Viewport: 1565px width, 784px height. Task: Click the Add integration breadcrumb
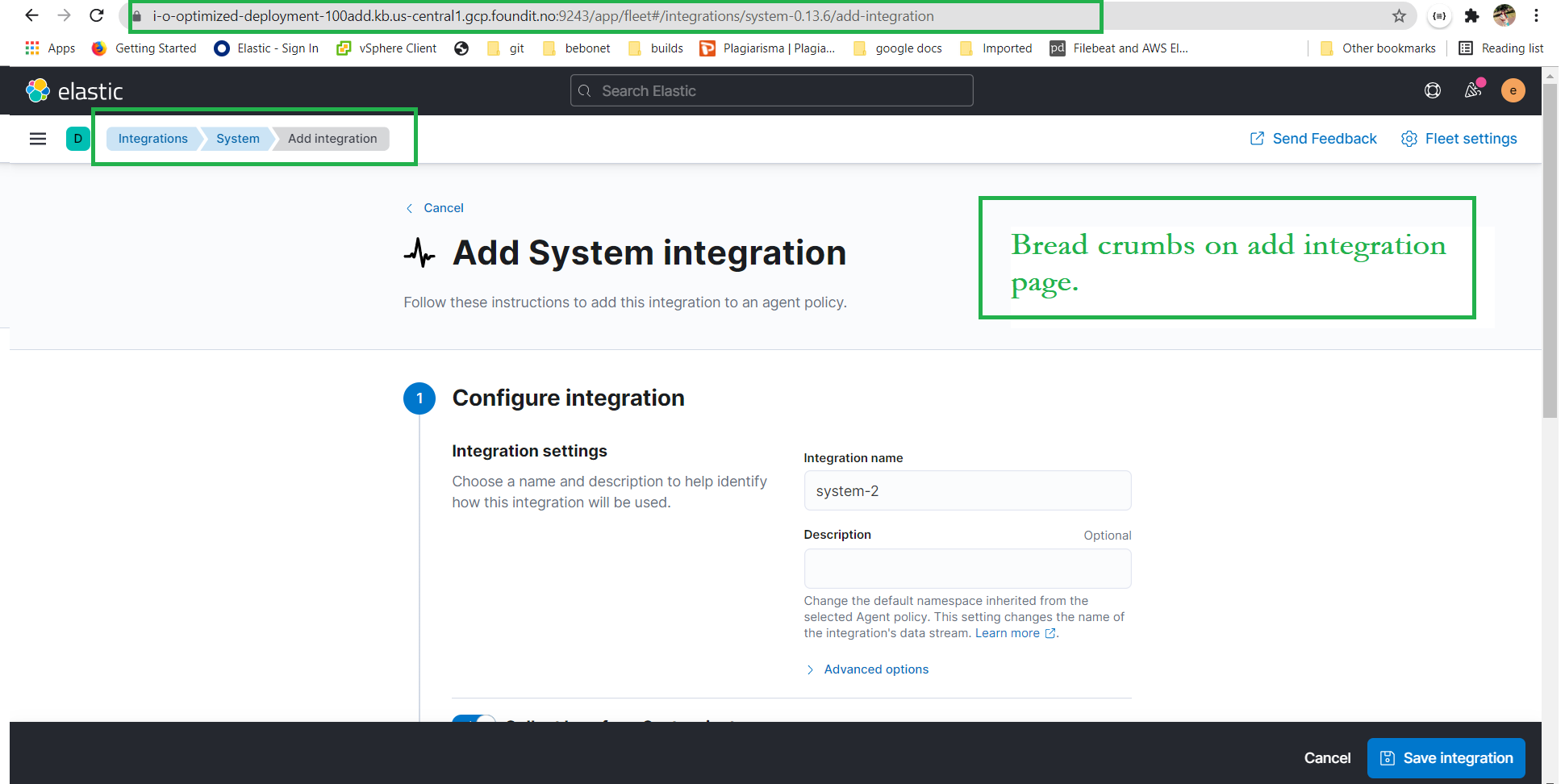tap(332, 139)
